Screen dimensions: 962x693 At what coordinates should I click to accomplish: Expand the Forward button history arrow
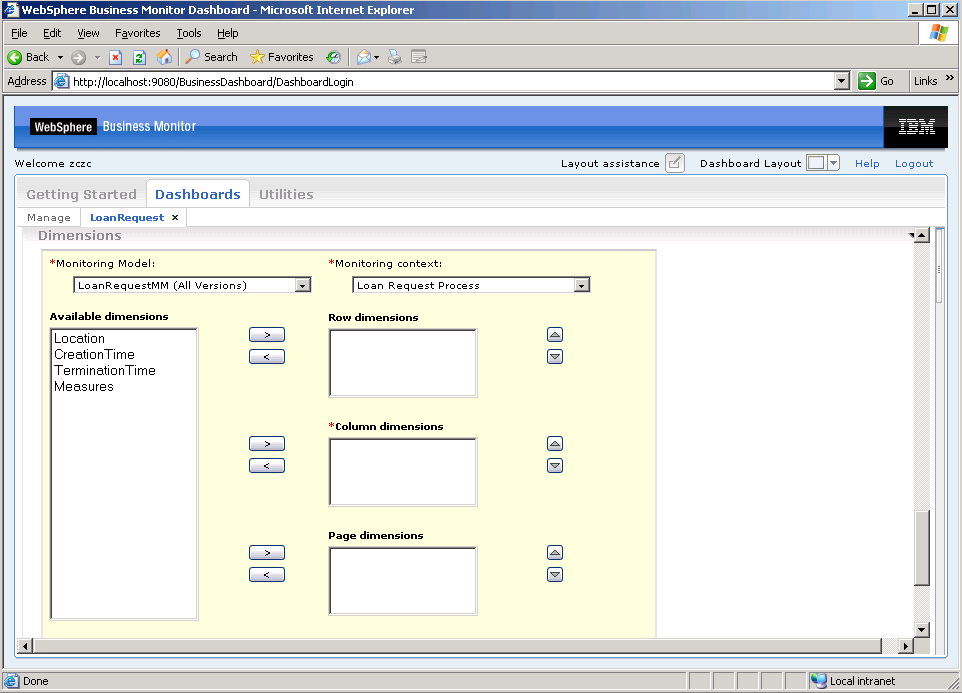click(x=97, y=58)
